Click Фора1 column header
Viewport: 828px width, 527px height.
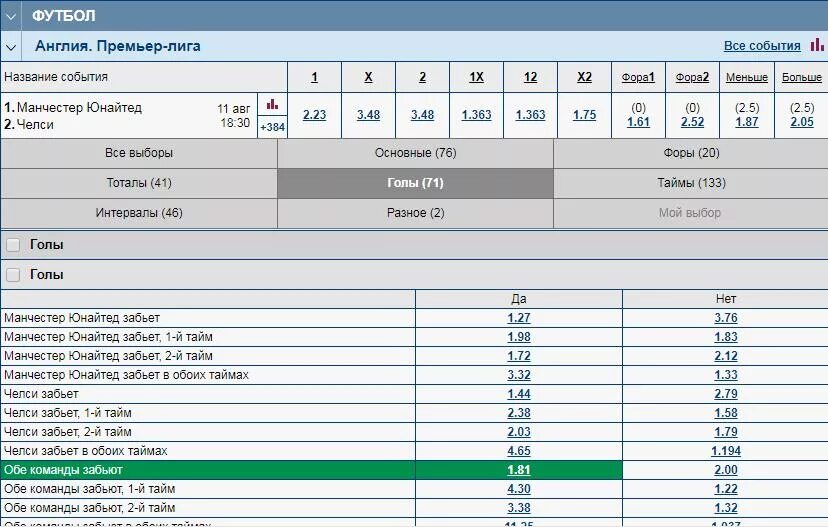(x=638, y=77)
